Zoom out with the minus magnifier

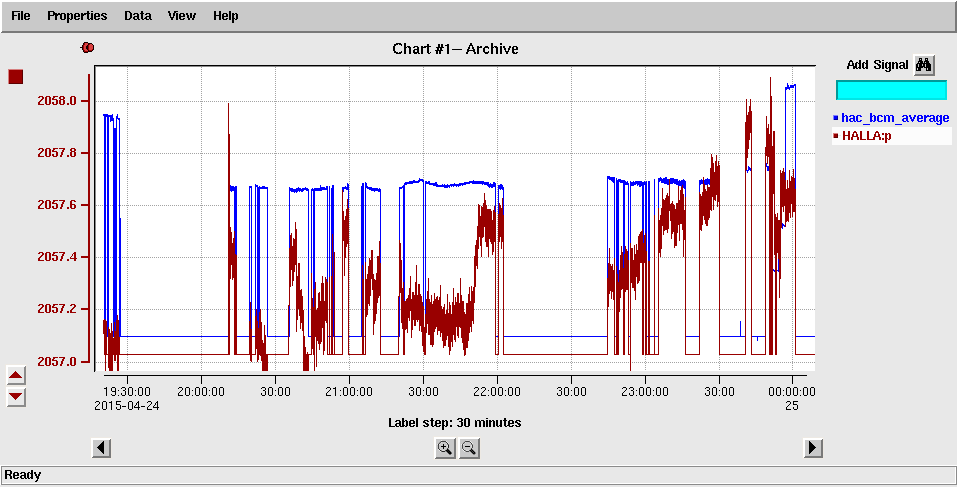pos(469,448)
